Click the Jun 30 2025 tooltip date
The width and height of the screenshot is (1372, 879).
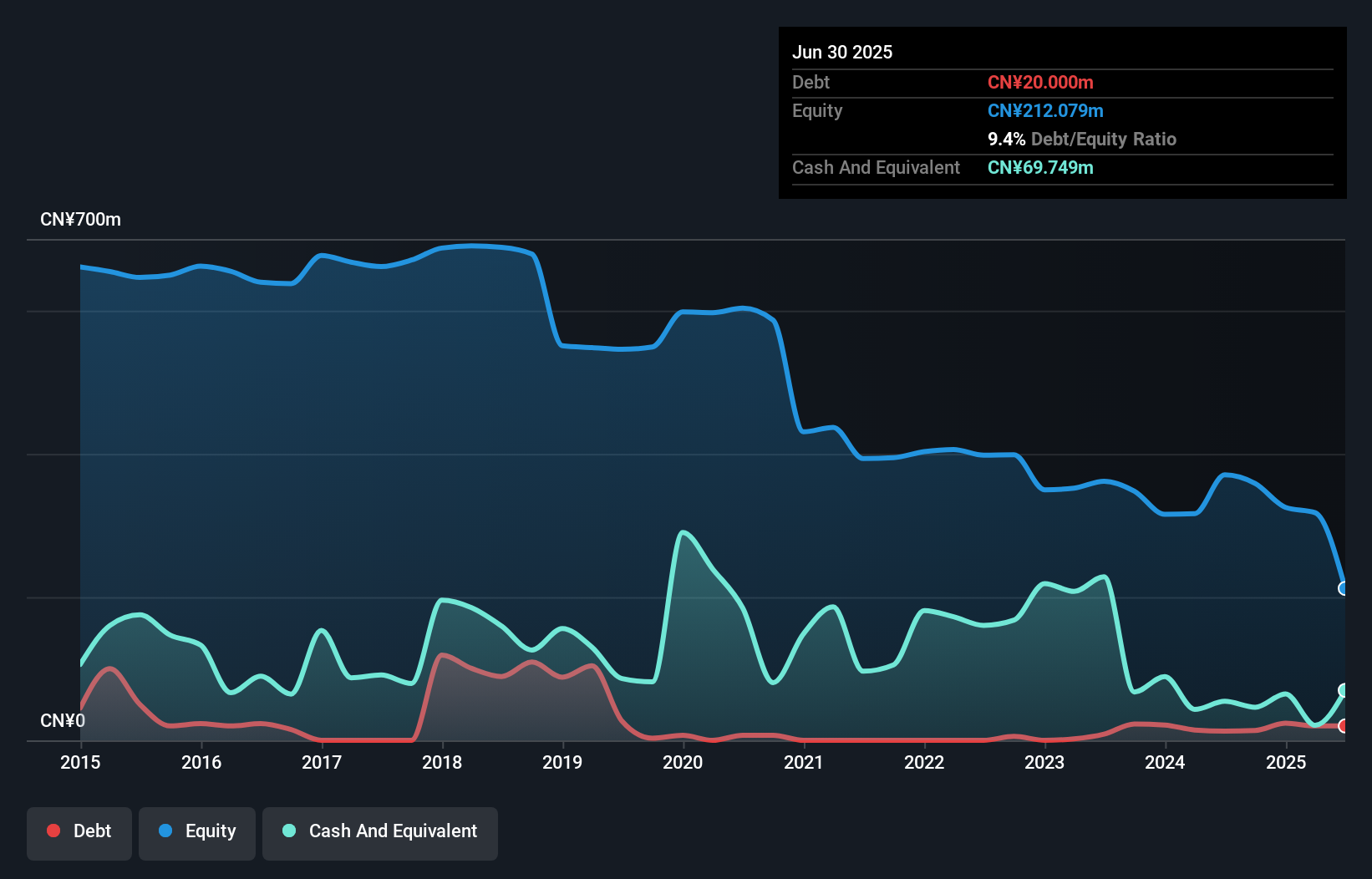tap(842, 52)
